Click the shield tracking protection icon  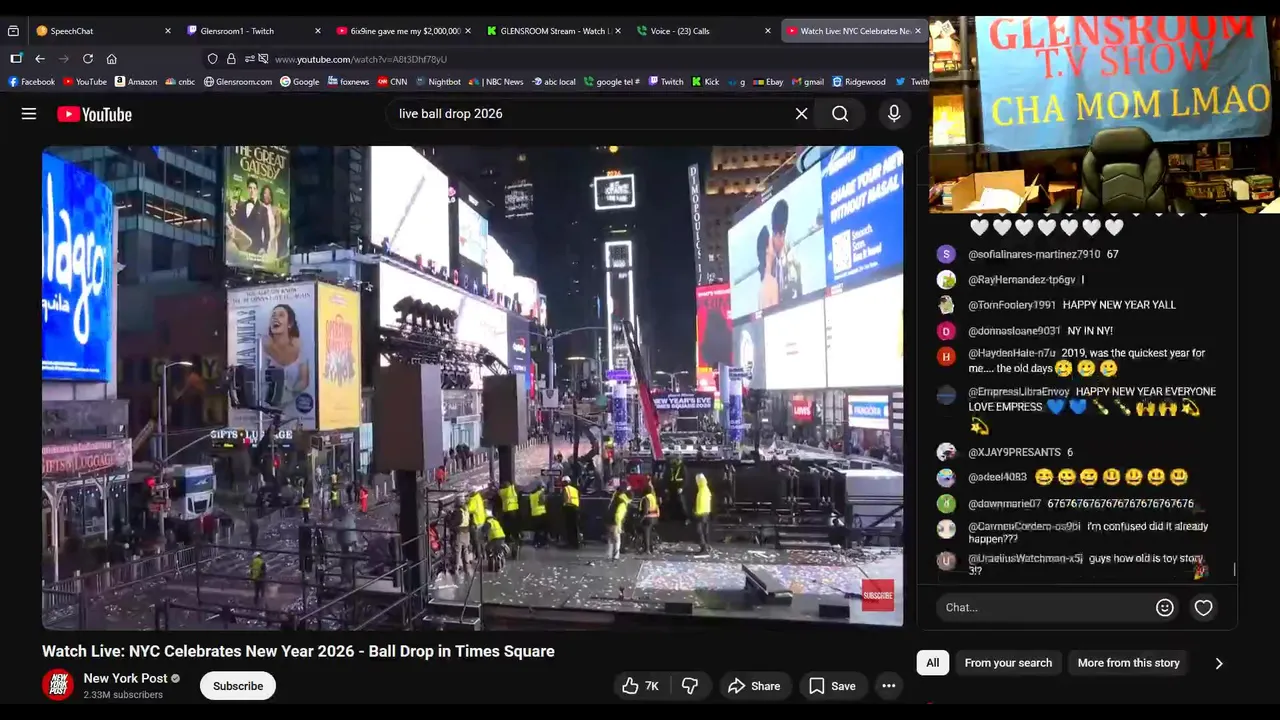[x=213, y=59]
